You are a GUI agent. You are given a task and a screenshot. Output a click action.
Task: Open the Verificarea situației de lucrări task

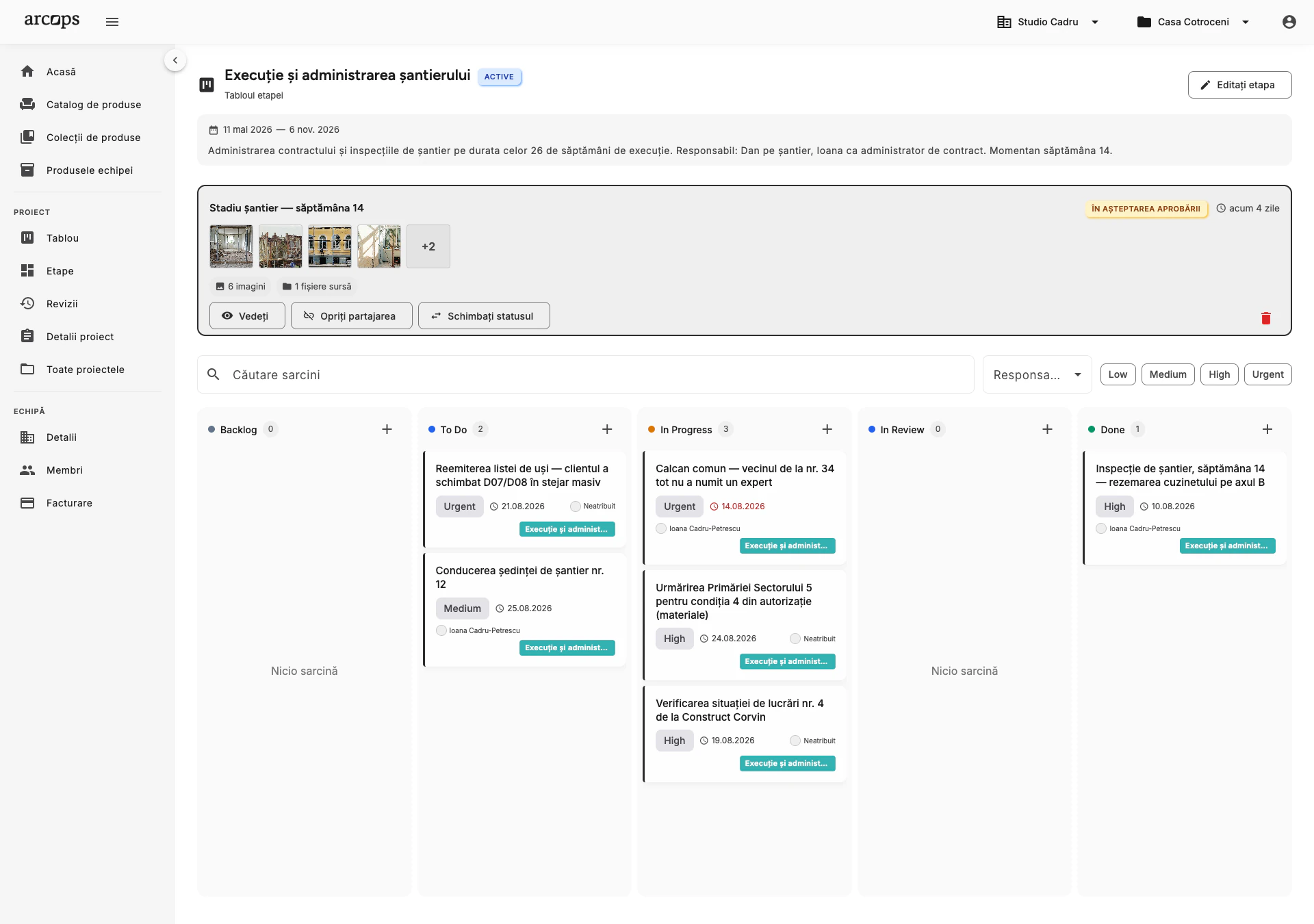point(745,734)
